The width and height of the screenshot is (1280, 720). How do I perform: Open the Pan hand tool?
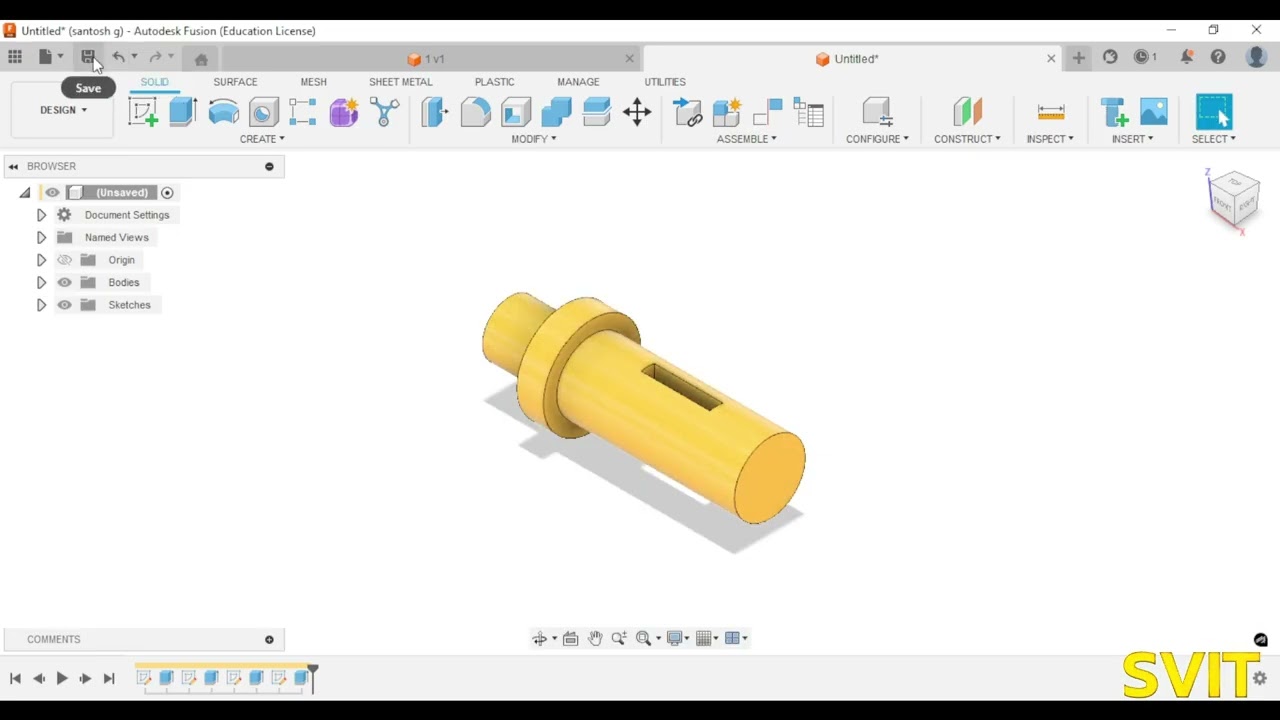pyautogui.click(x=595, y=638)
